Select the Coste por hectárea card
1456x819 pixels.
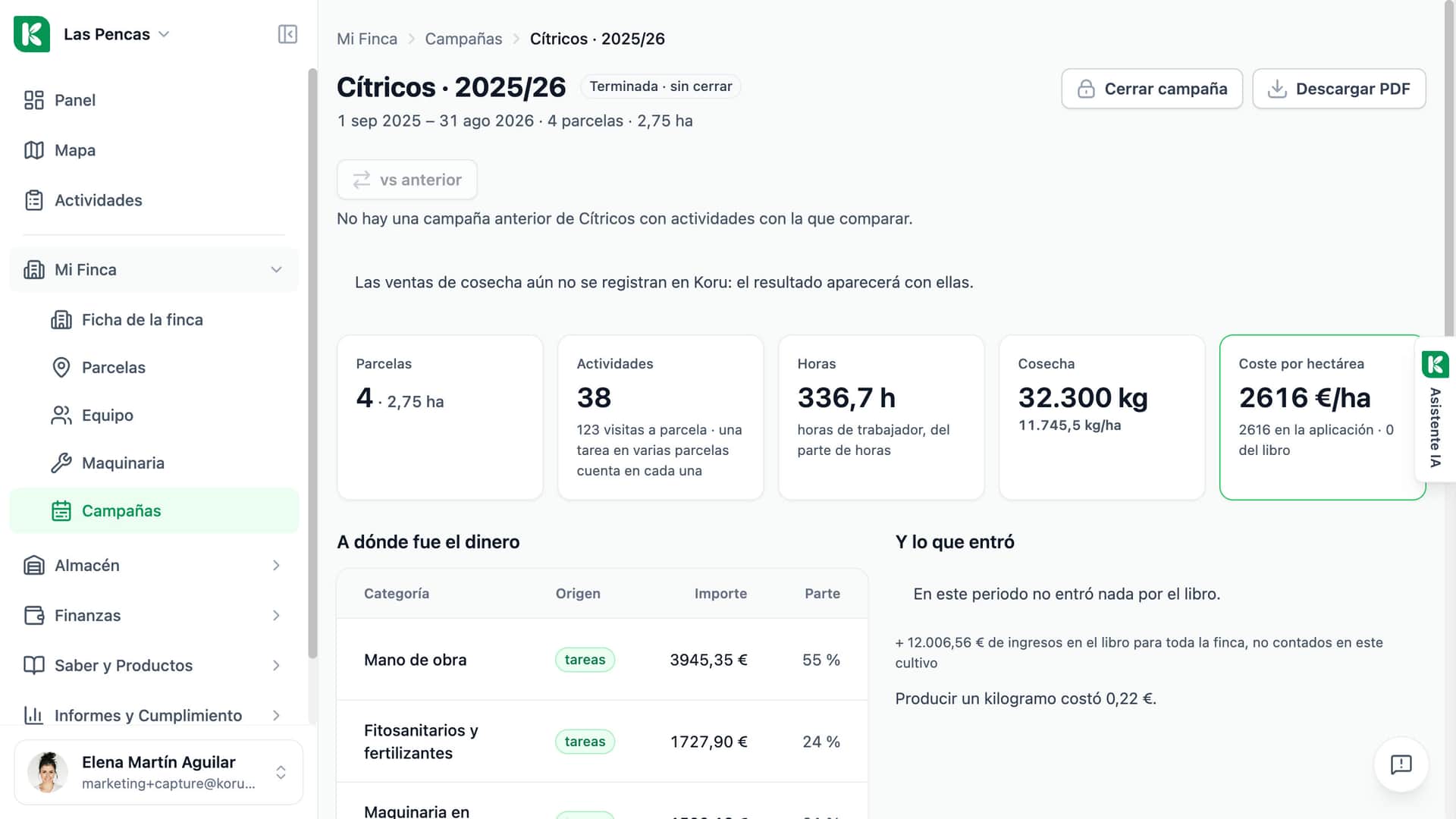(x=1323, y=417)
